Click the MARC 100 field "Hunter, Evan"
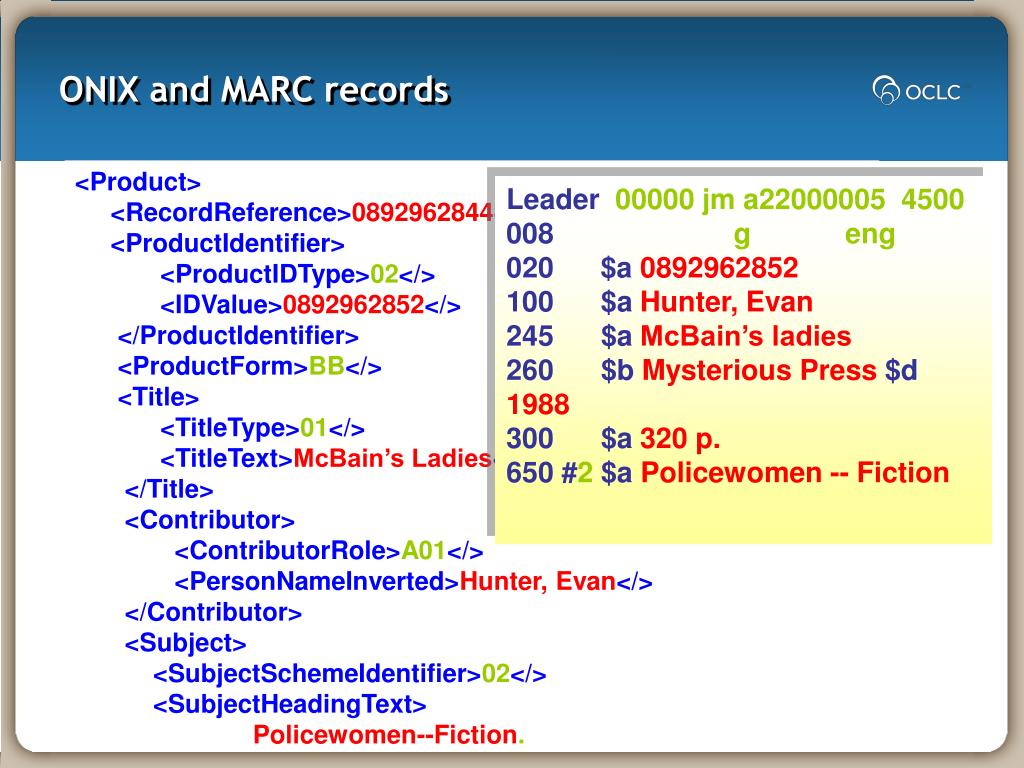The width and height of the screenshot is (1024, 768). pos(660,302)
